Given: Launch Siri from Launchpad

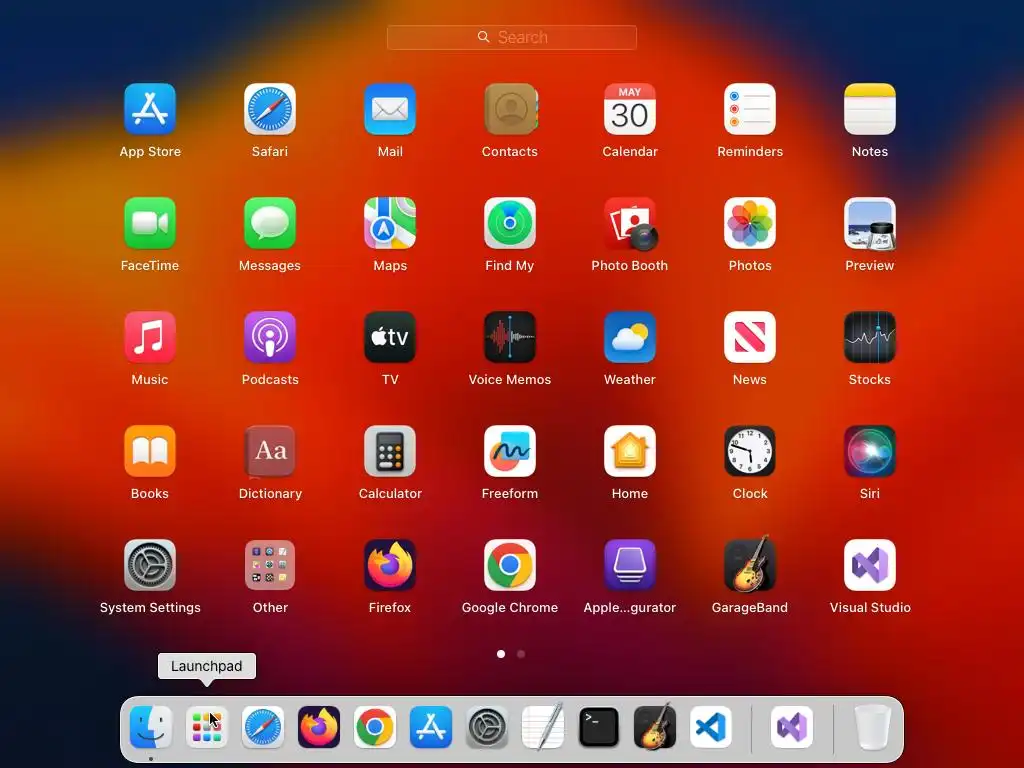Looking at the screenshot, I should tap(870, 451).
